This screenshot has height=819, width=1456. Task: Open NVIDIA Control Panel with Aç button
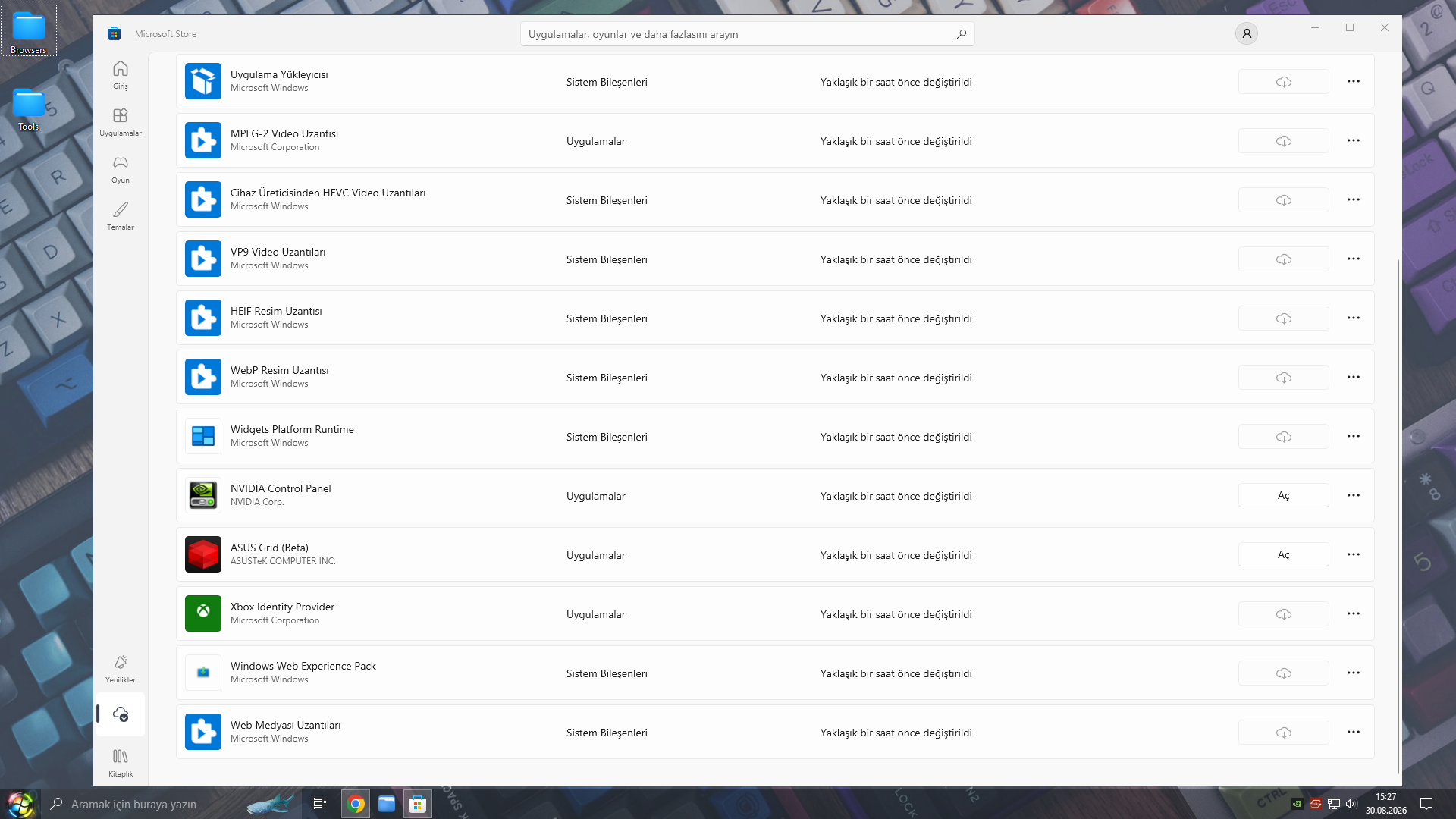[1284, 496]
